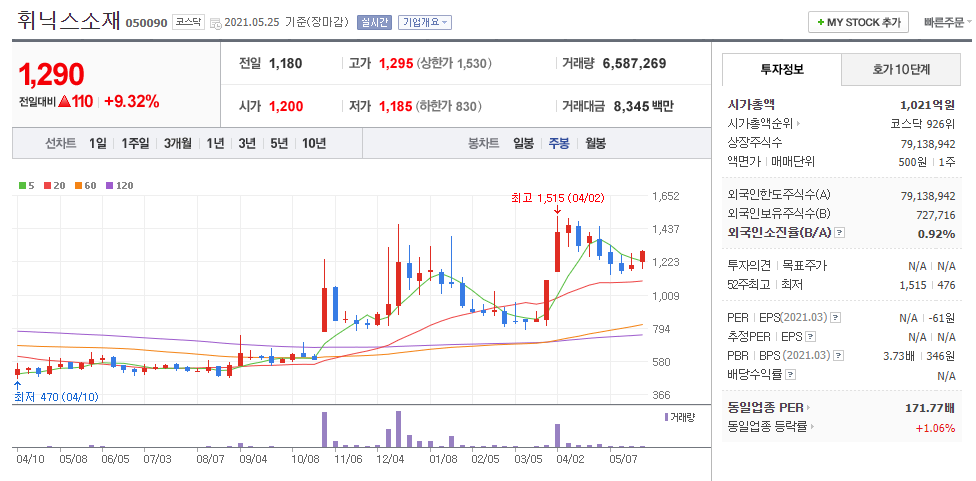
Task: Click the 20-day moving average legend swatch
Action: pyautogui.click(x=47, y=185)
